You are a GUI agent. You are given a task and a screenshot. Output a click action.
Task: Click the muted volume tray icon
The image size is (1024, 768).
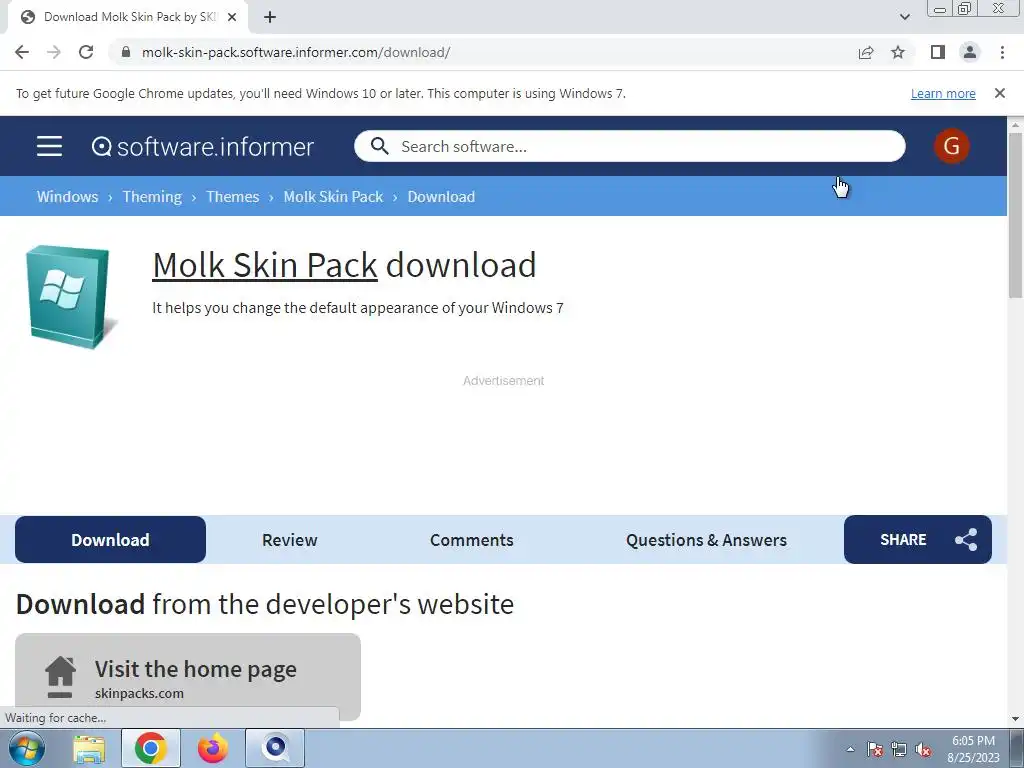pos(923,749)
